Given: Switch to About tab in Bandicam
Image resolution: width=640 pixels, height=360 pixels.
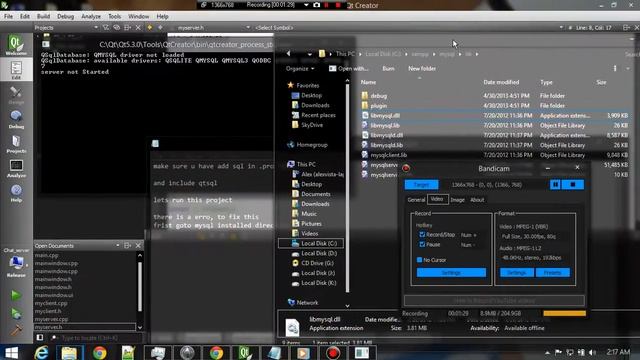Looking at the screenshot, I should pyautogui.click(x=477, y=200).
